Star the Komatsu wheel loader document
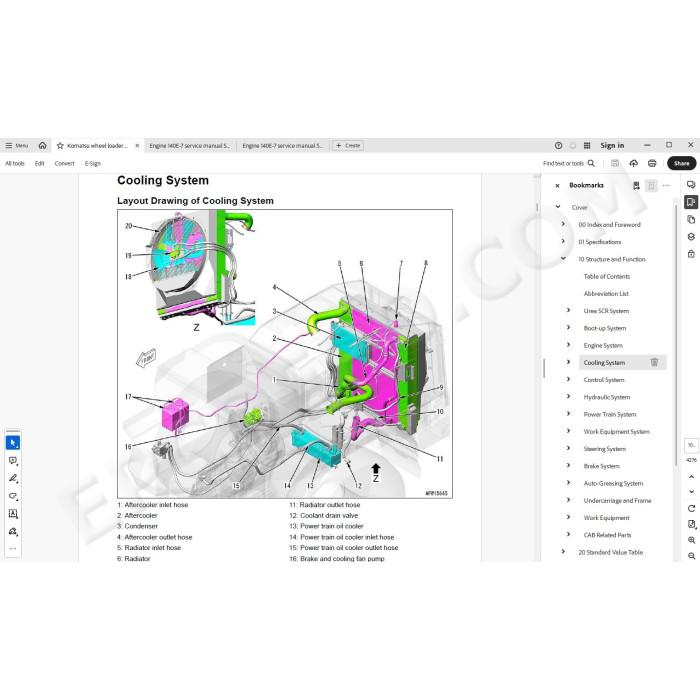 tap(60, 146)
